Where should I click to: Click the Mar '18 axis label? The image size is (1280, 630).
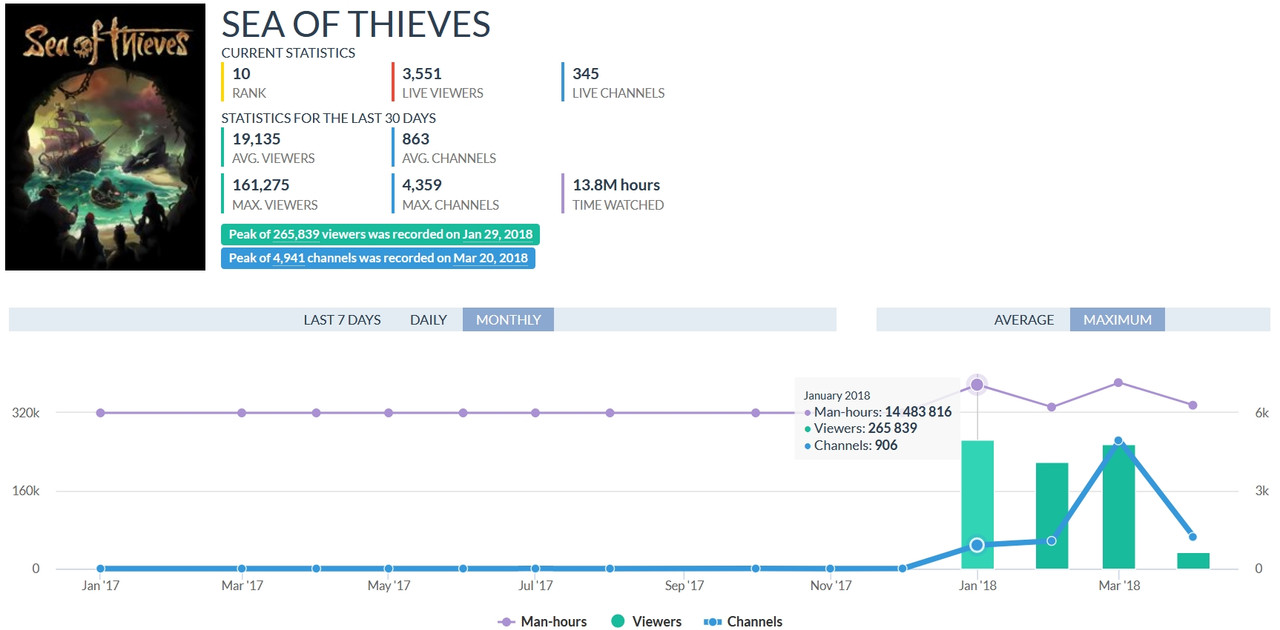click(1119, 586)
